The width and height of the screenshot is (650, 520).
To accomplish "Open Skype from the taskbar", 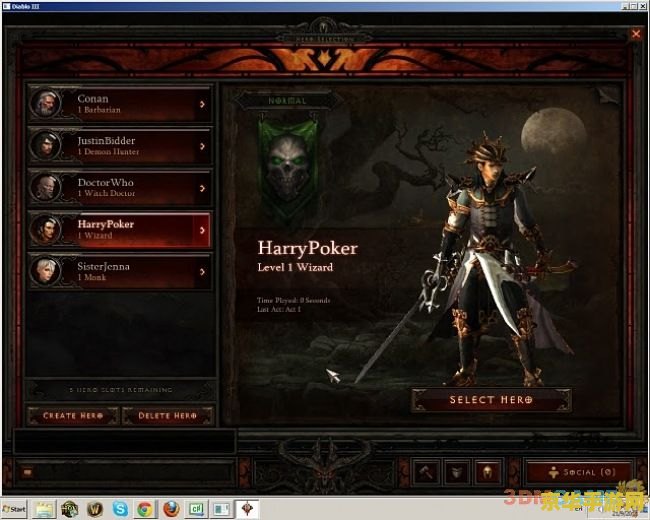I will 120,509.
